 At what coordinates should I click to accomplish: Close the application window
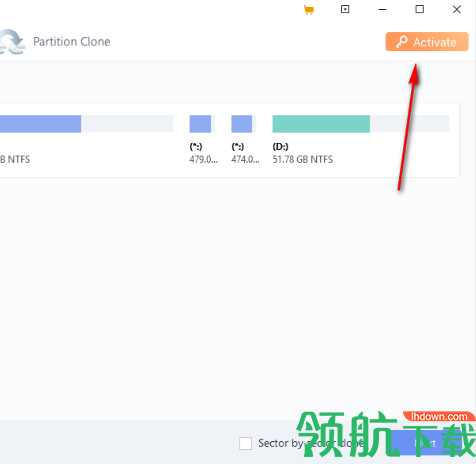click(457, 9)
